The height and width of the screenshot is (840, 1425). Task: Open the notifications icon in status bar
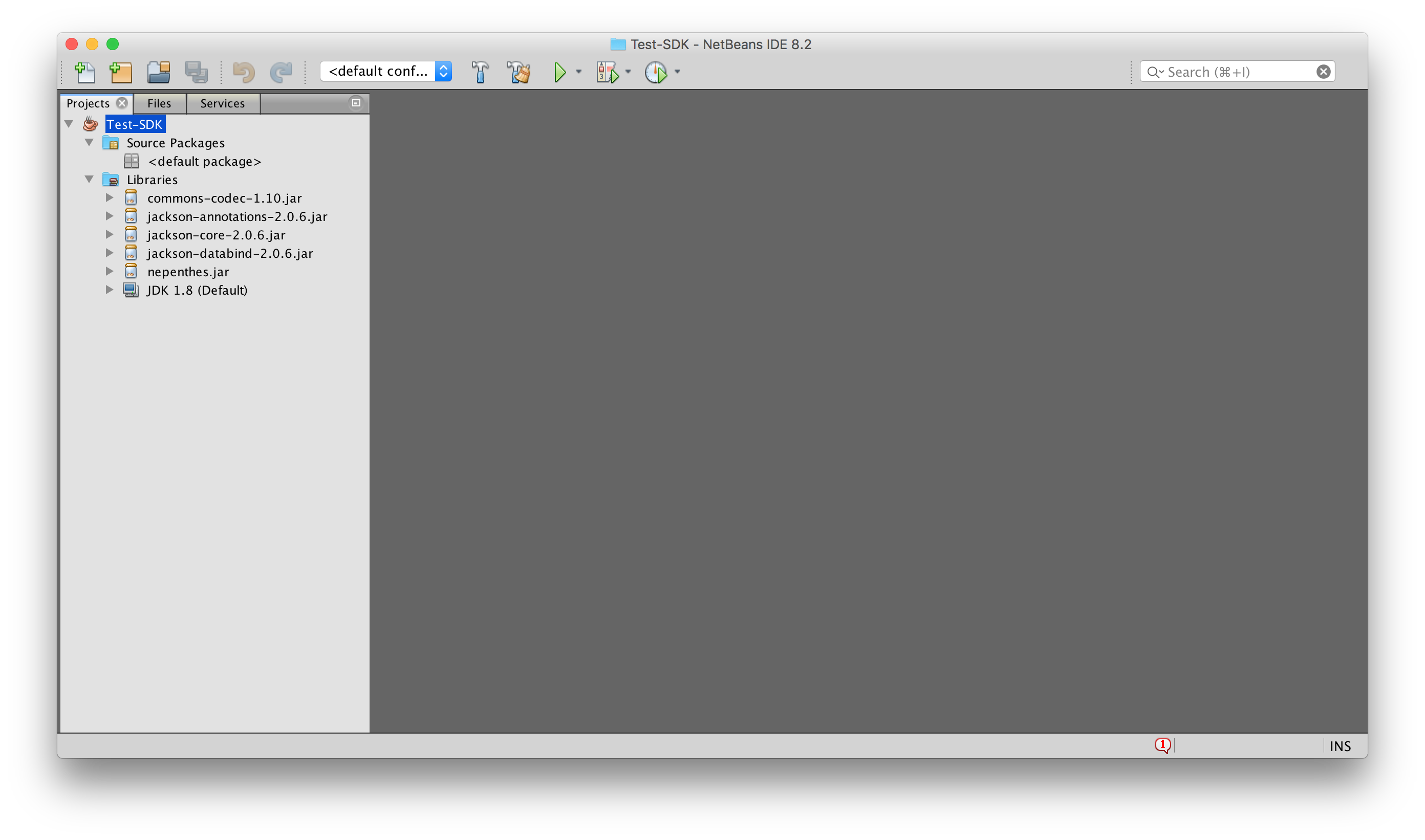pos(1162,745)
